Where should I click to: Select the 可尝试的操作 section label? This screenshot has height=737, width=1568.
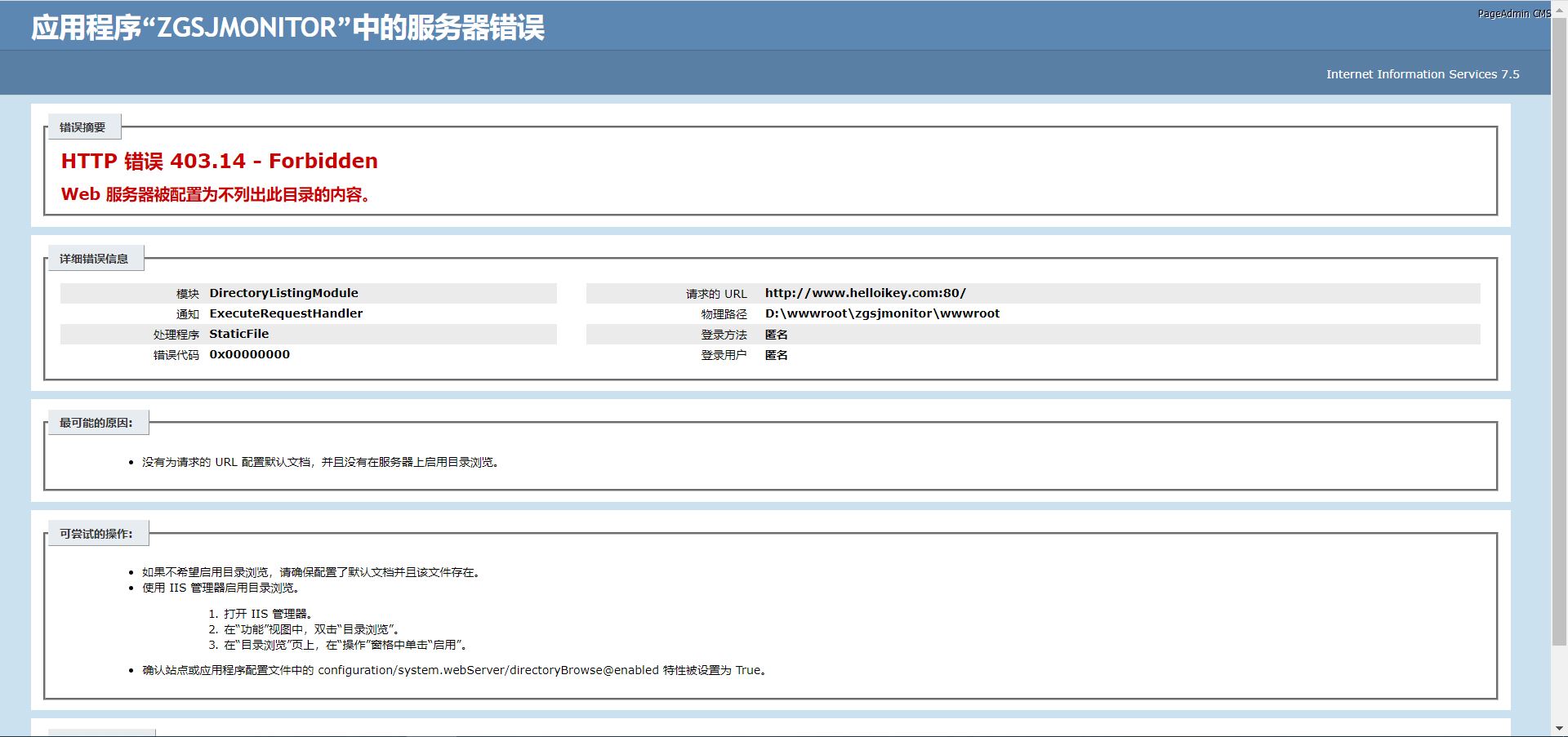96,534
